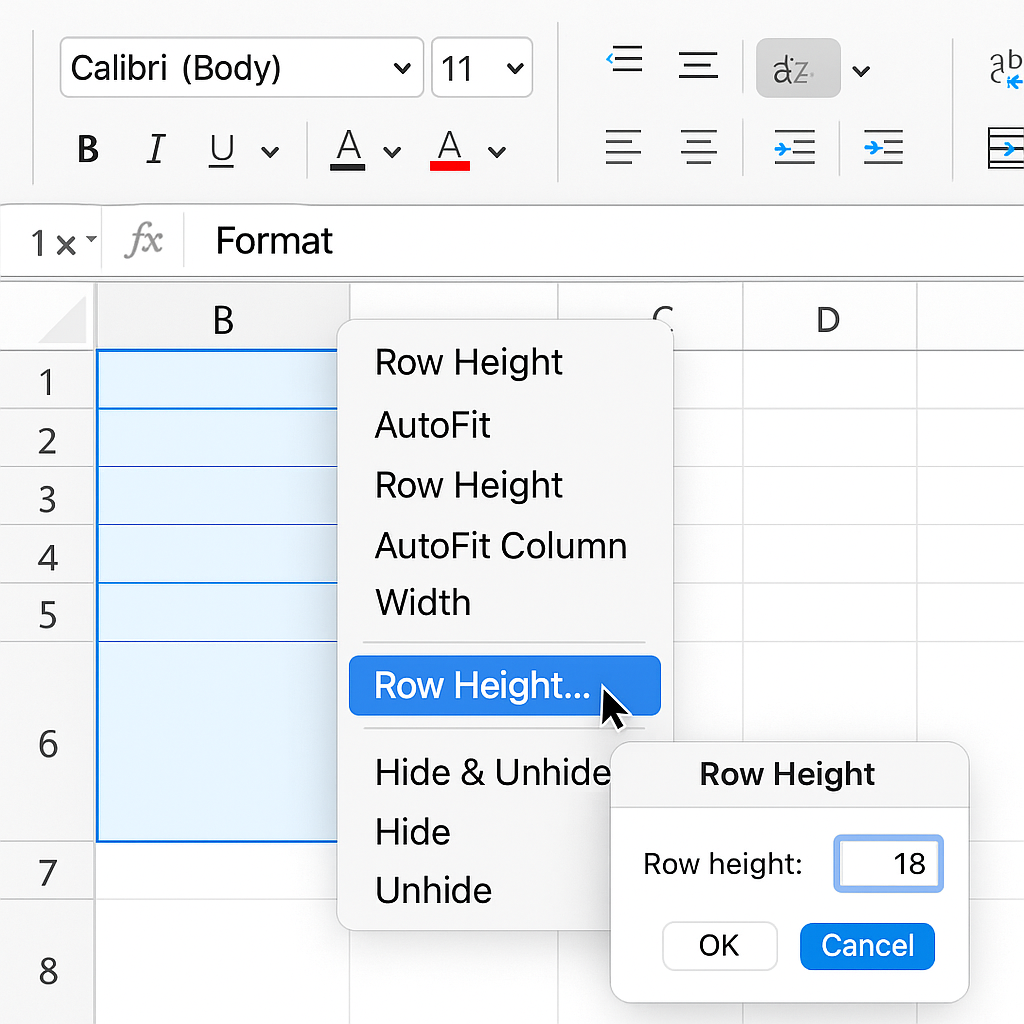Screen dimensions: 1024x1024
Task: Toggle italic formatting
Action: (x=155, y=150)
